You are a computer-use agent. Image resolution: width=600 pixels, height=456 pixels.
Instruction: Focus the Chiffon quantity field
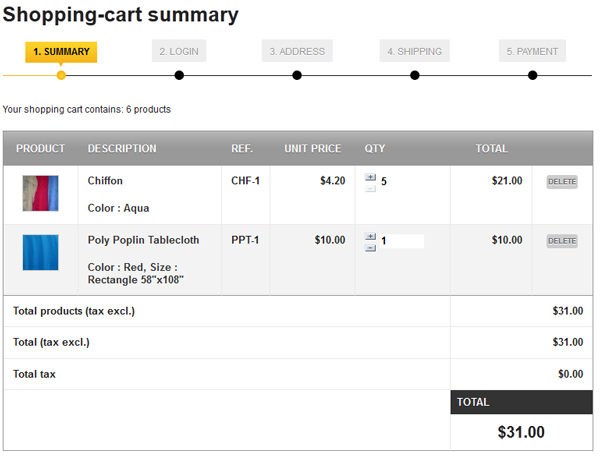coord(400,182)
